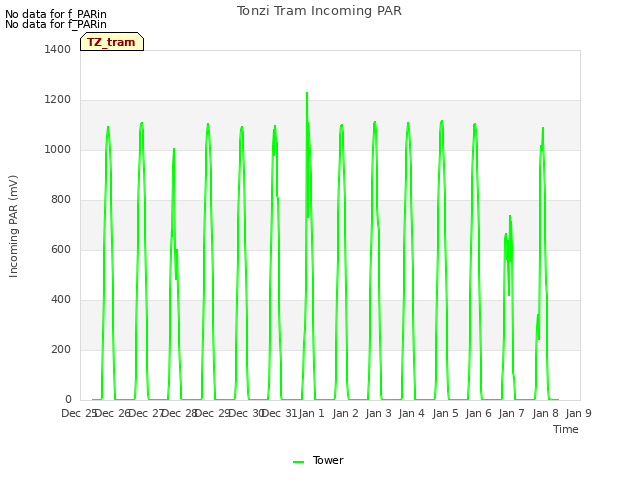Click the Dec 28 peak near 1000 mV
This screenshot has width=640, height=480.
pyautogui.click(x=174, y=149)
